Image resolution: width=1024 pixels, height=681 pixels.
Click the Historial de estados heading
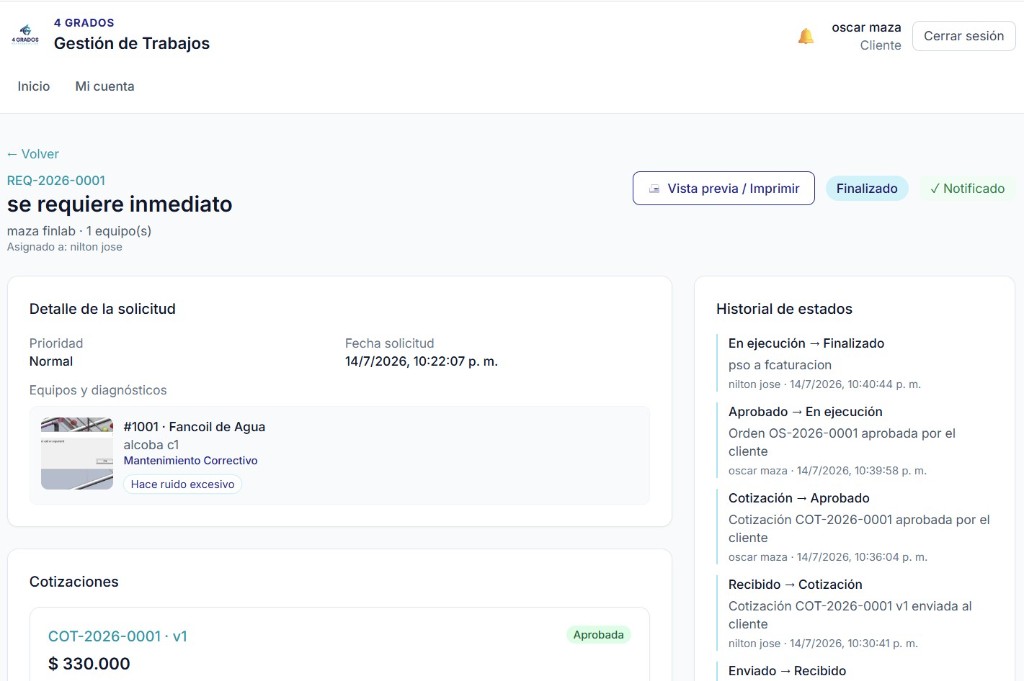point(784,309)
